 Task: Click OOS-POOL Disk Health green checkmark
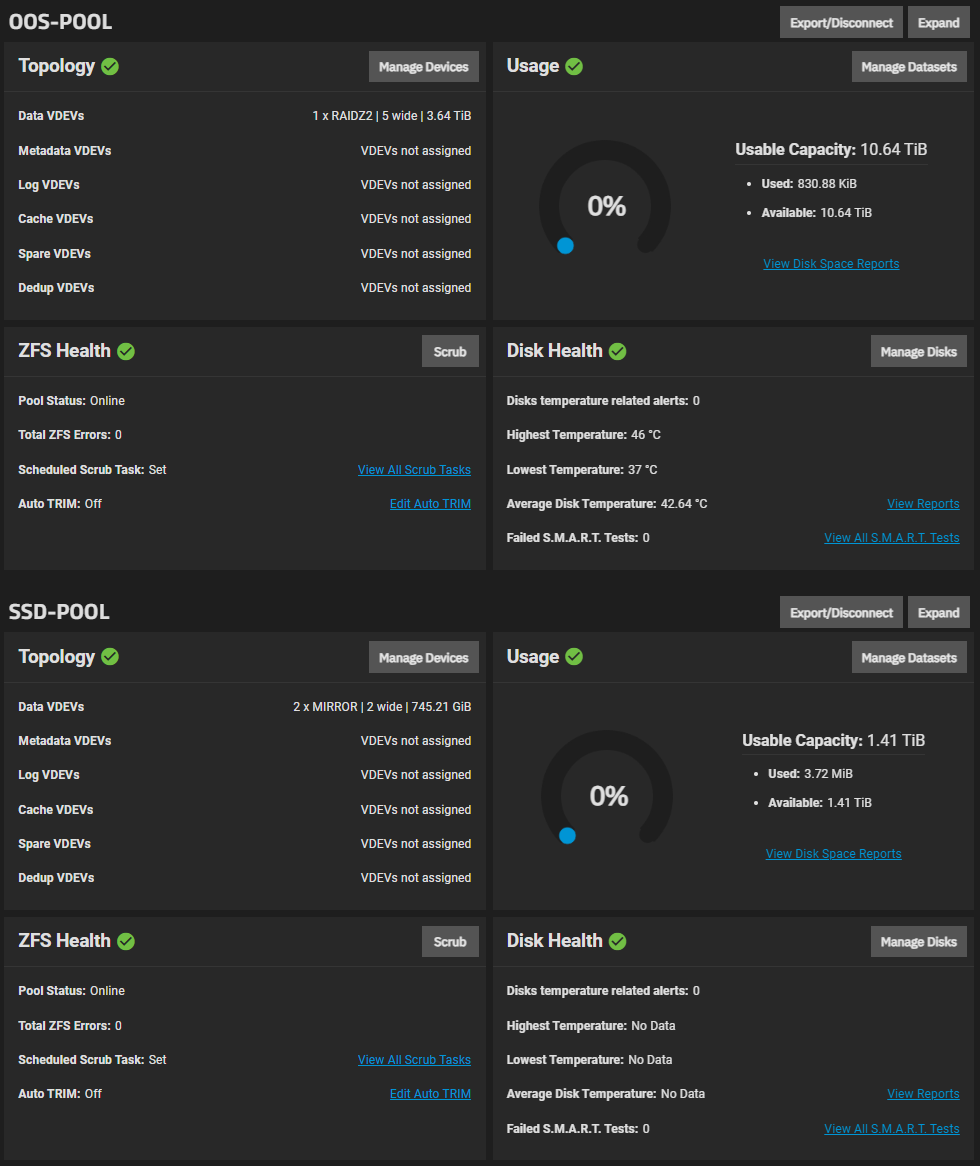tap(618, 352)
